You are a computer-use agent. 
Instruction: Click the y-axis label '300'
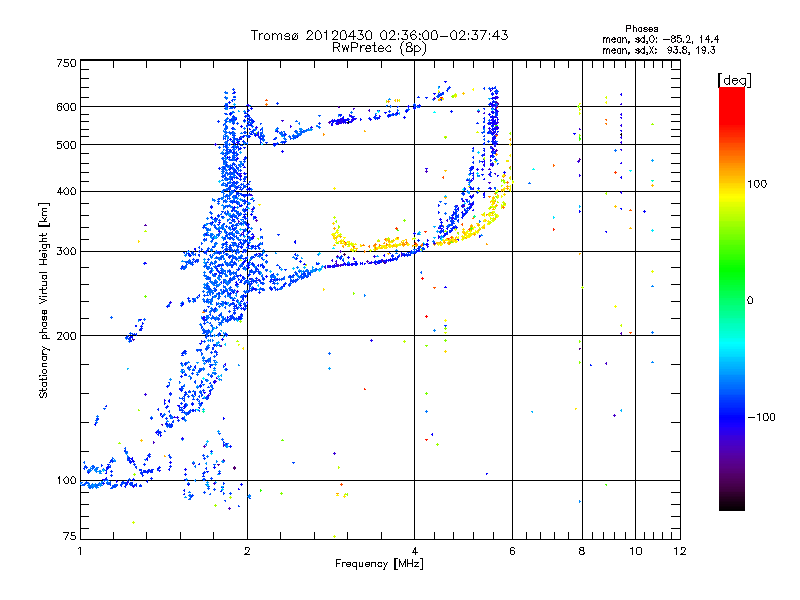point(66,252)
